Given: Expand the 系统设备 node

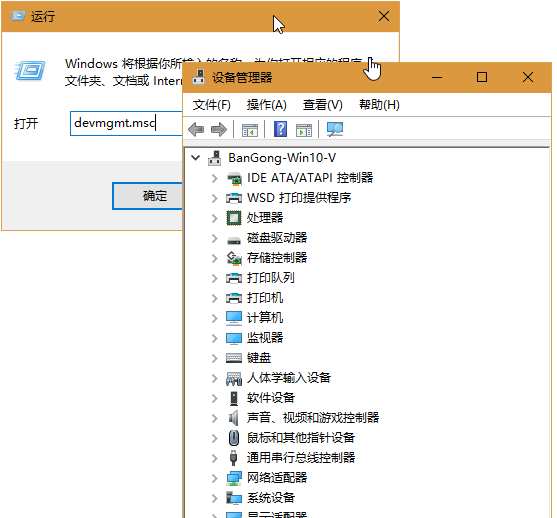Looking at the screenshot, I should [215, 498].
